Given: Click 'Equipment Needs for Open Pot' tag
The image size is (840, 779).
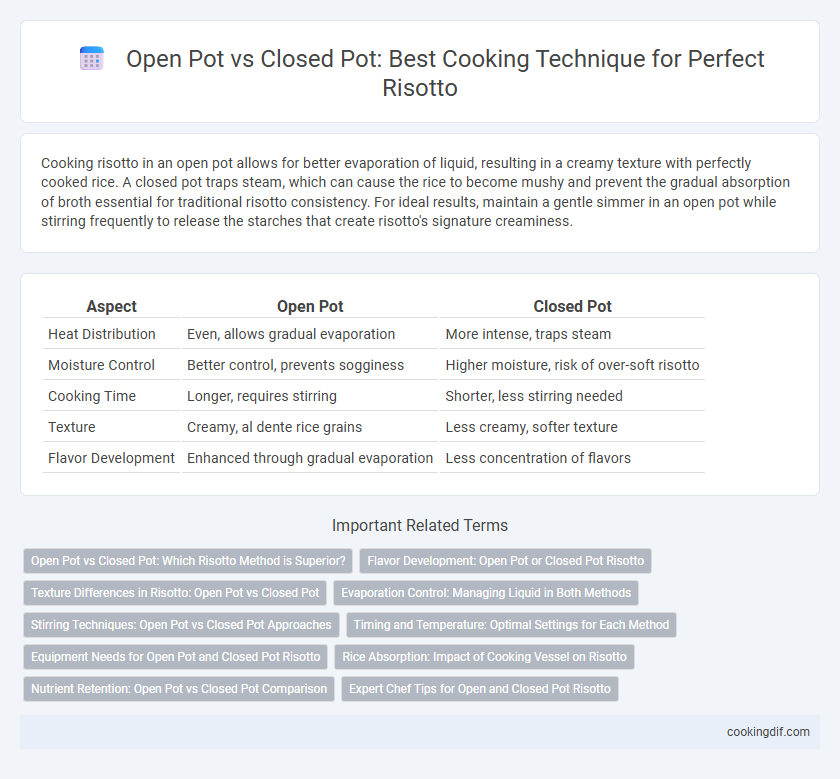Looking at the screenshot, I should coord(175,657).
